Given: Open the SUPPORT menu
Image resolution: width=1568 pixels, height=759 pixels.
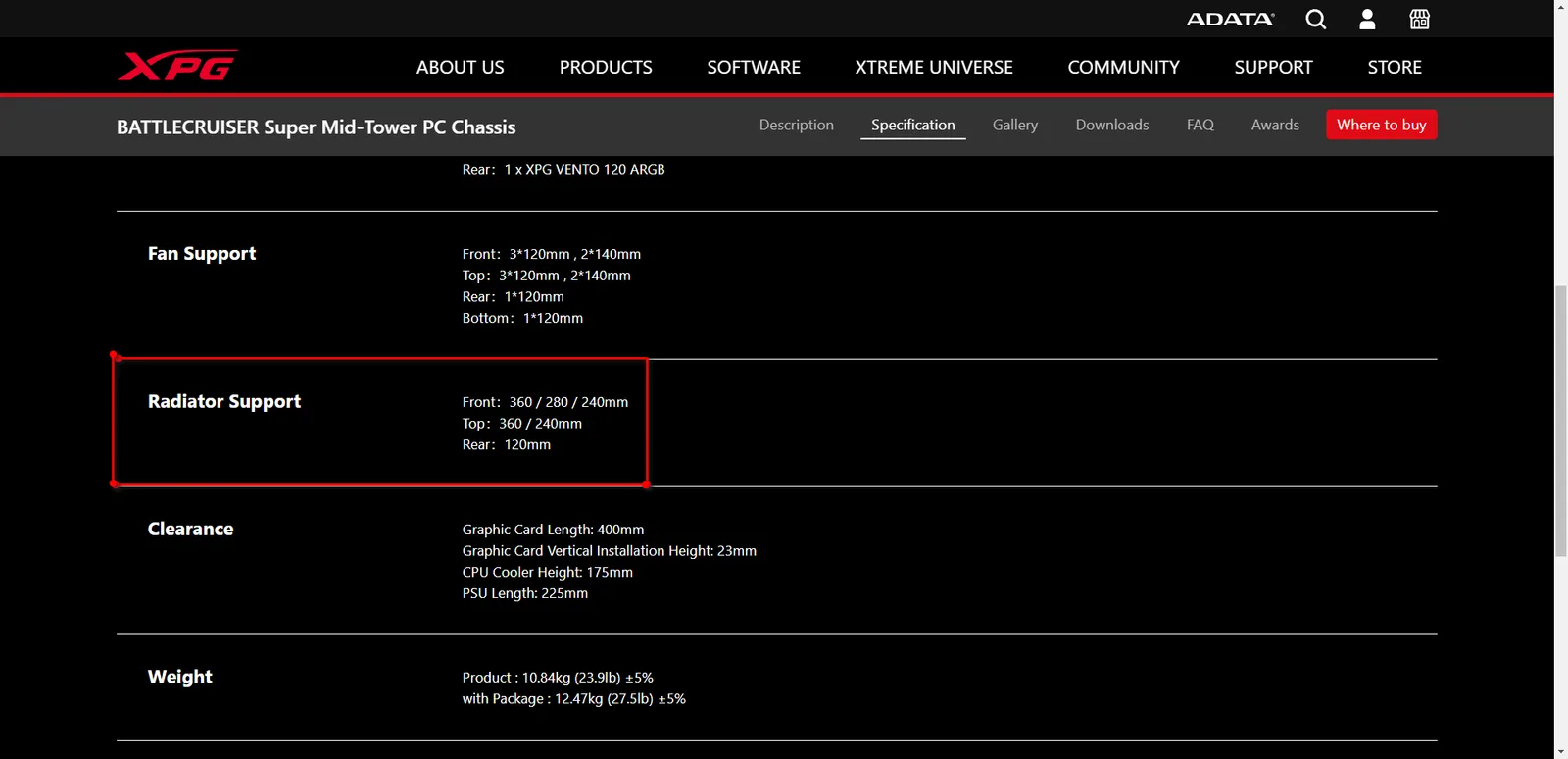Looking at the screenshot, I should (1273, 67).
